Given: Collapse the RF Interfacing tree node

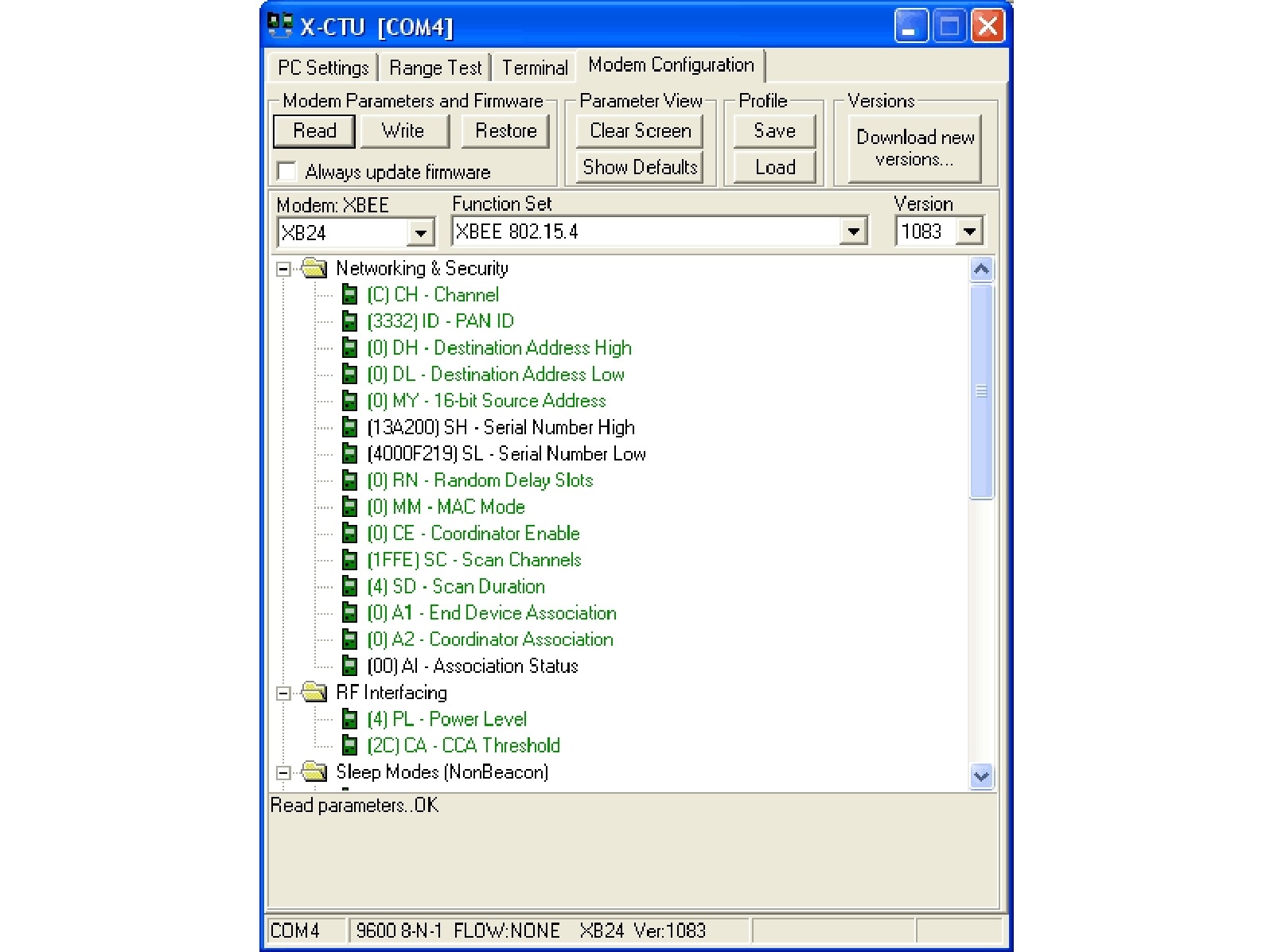Looking at the screenshot, I should point(282,694).
